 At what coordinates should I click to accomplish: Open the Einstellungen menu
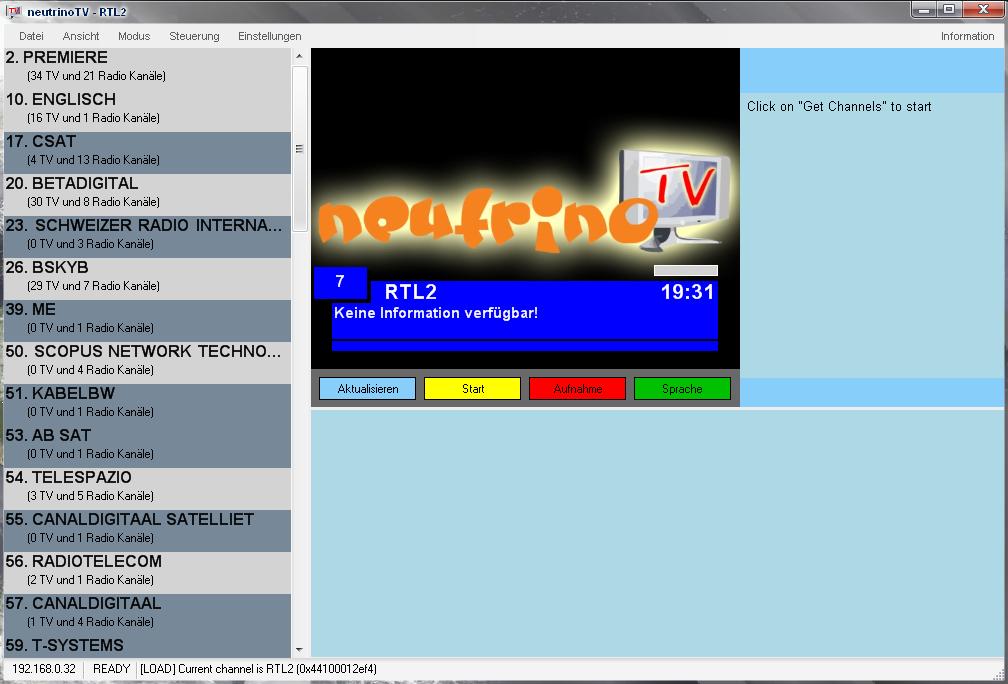click(x=269, y=36)
